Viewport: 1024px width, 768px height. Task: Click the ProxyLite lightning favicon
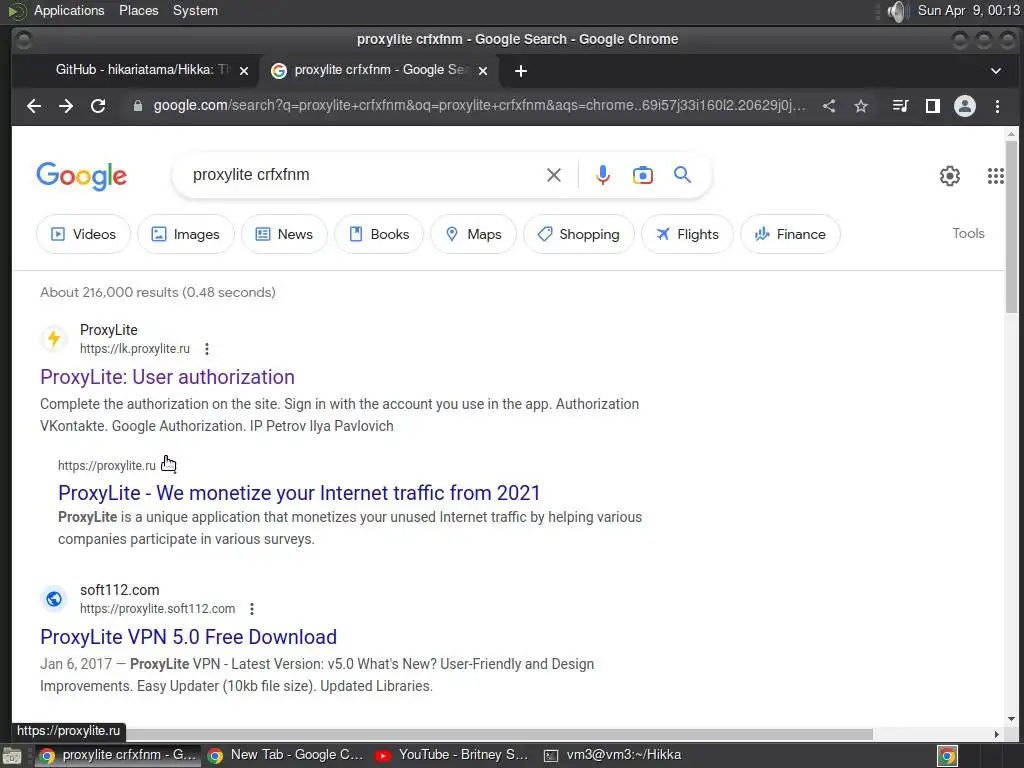coord(54,338)
